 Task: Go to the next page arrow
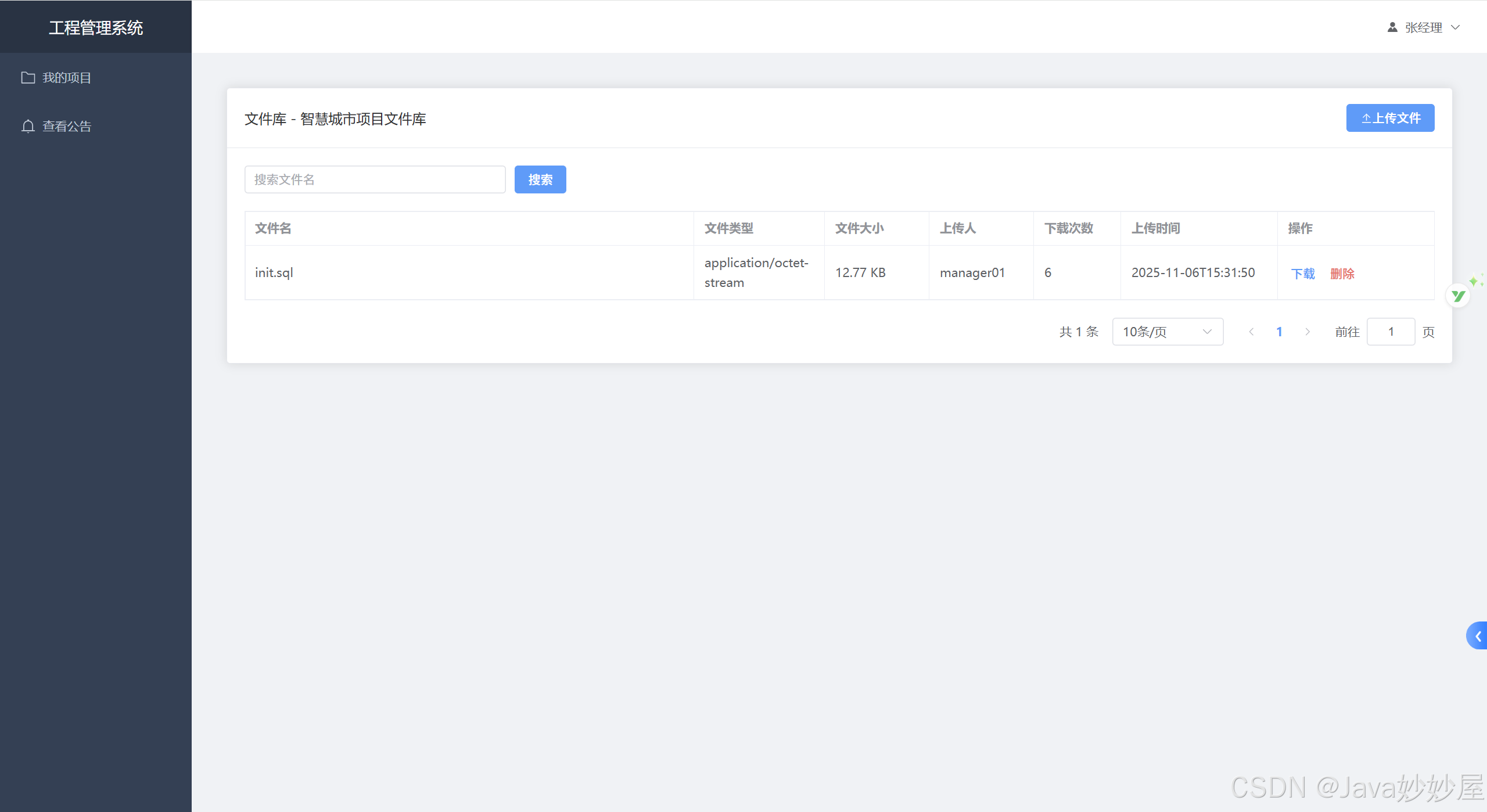(1308, 332)
